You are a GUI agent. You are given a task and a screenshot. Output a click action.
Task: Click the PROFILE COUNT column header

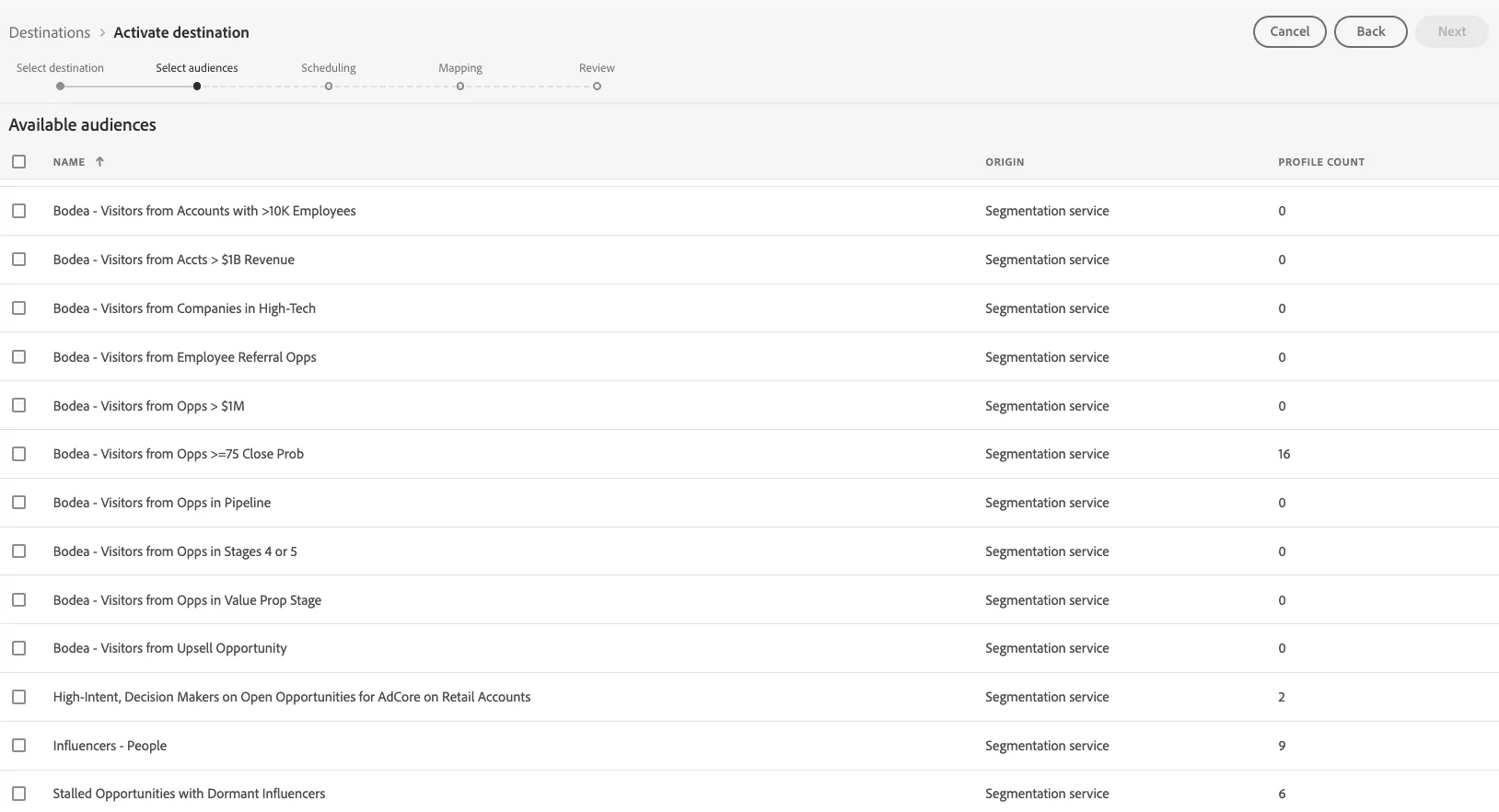(1321, 162)
